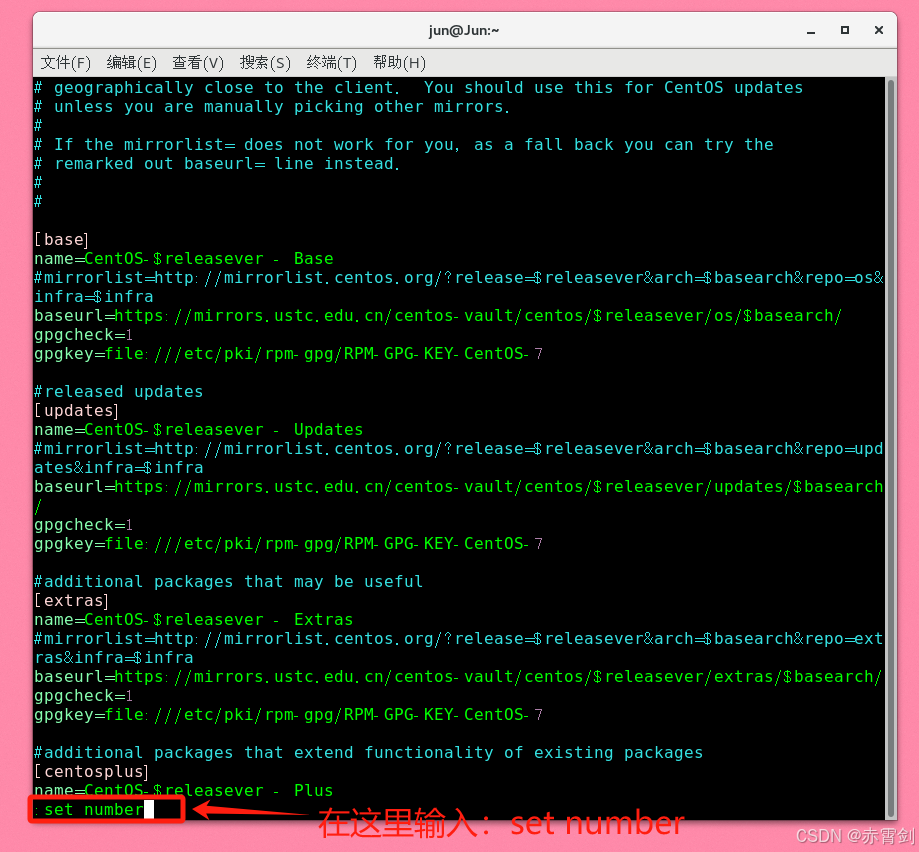Open the 终端(T) menu
The width and height of the screenshot is (919, 852).
click(x=332, y=63)
